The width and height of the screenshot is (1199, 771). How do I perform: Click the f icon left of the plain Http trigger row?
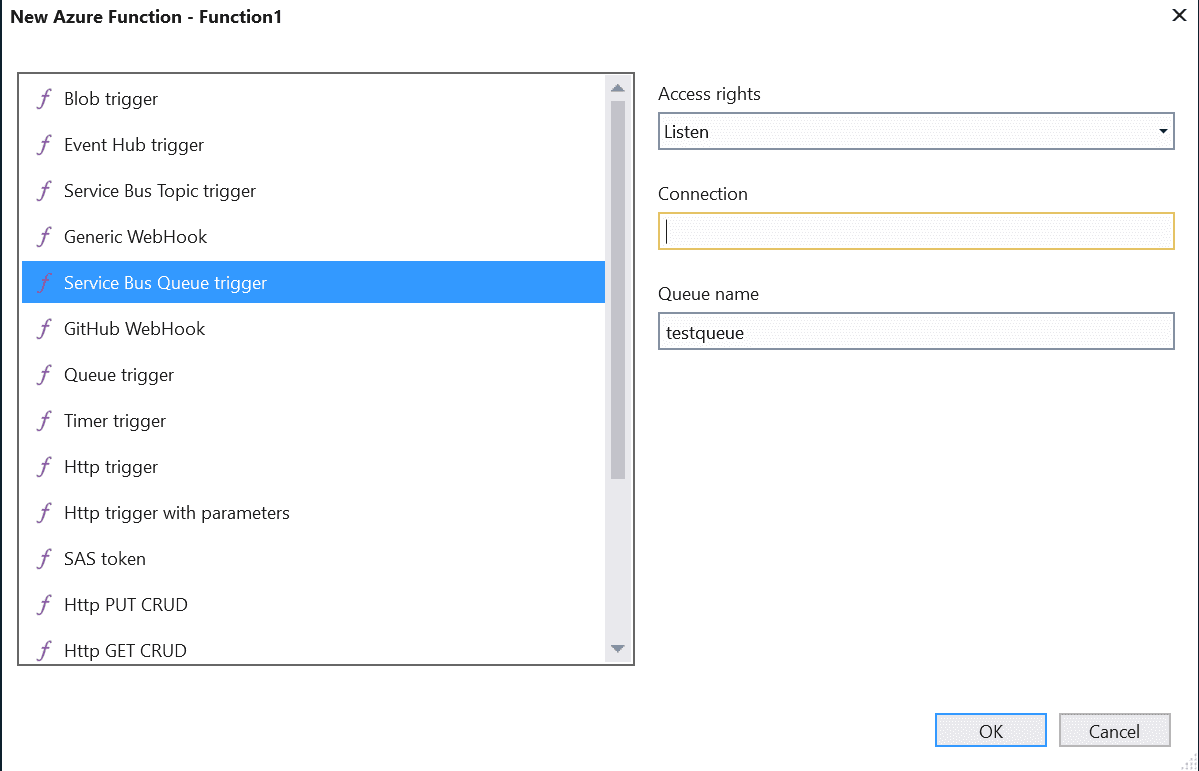click(x=44, y=466)
